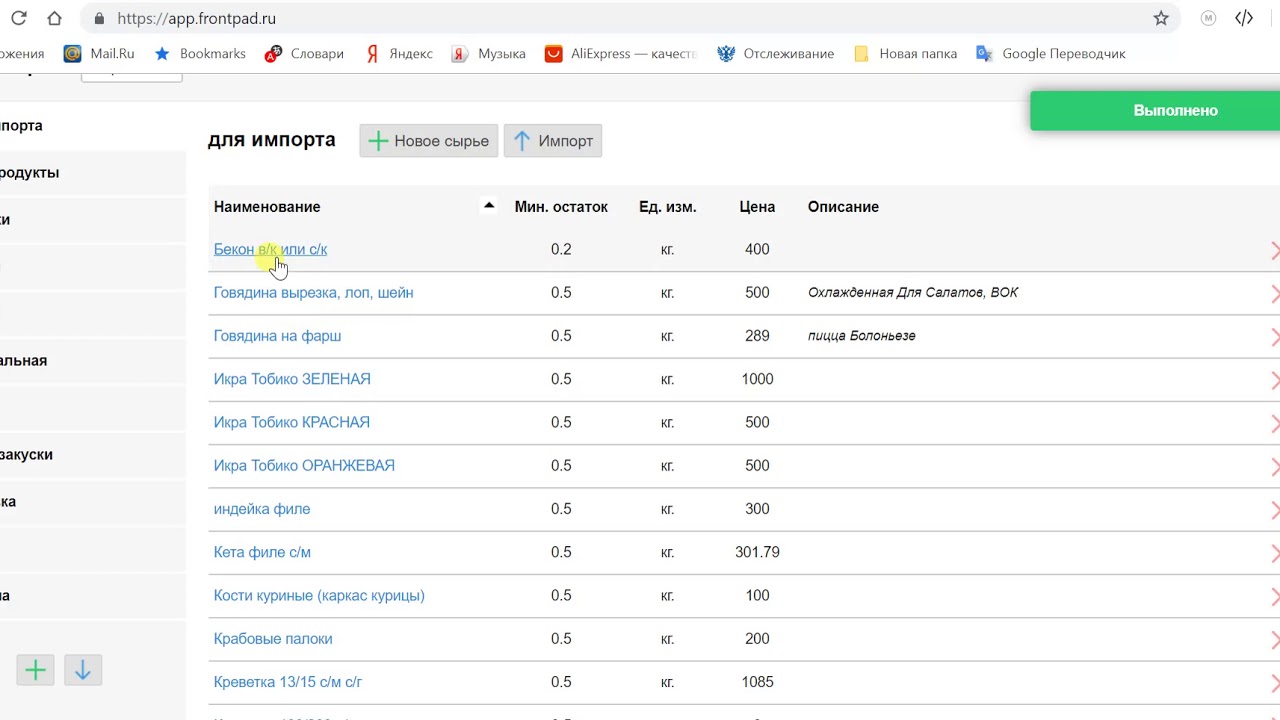Open Отслеживание bookmark

tap(776, 54)
